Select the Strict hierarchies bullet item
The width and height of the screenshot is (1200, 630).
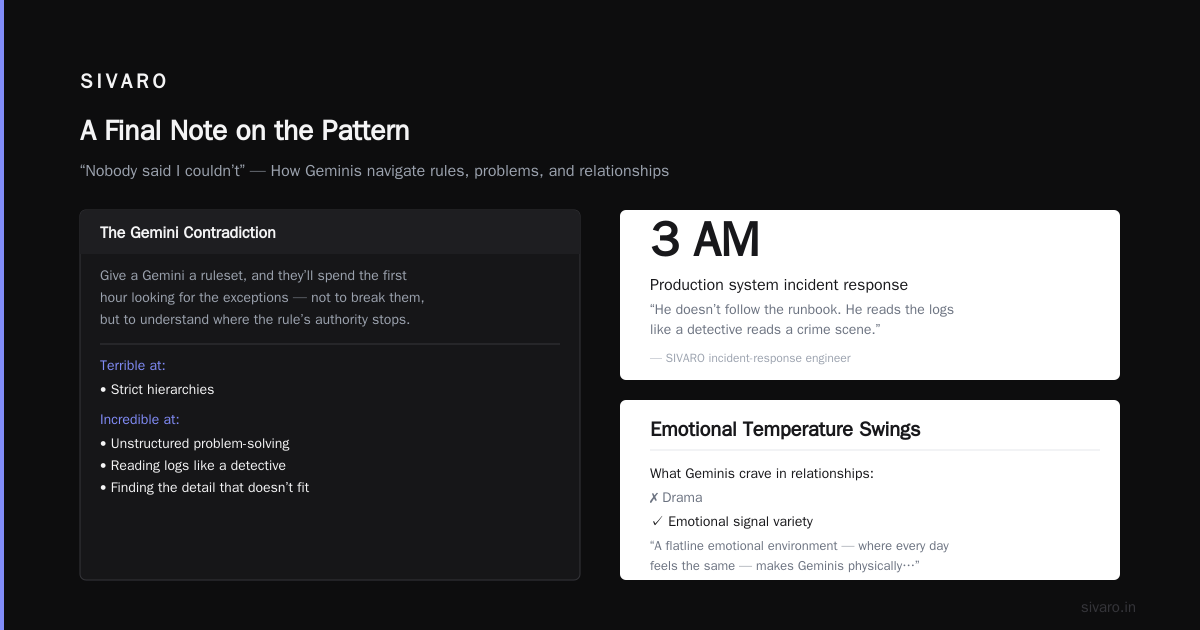tap(157, 389)
